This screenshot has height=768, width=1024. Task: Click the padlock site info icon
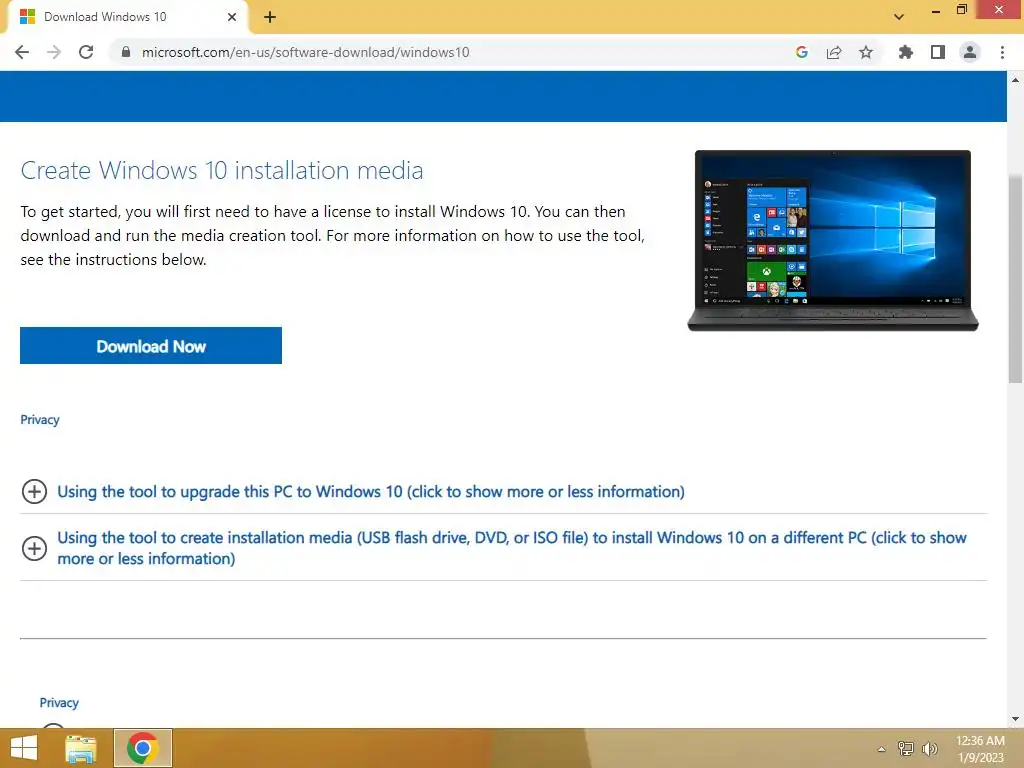point(126,52)
